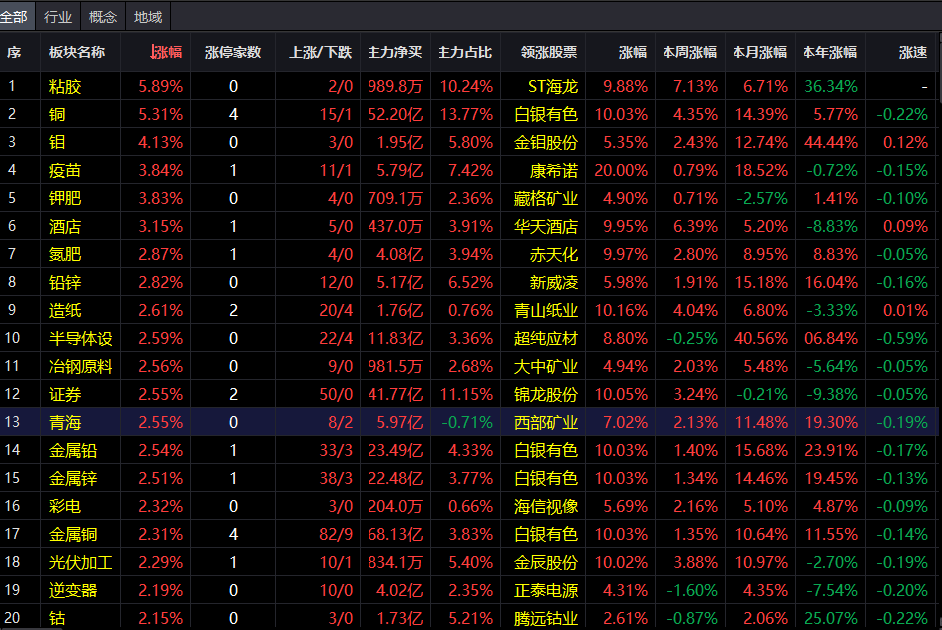Screen dimensions: 942x630
Task: Click leading stock 正泰电源
Action: pyautogui.click(x=546, y=590)
